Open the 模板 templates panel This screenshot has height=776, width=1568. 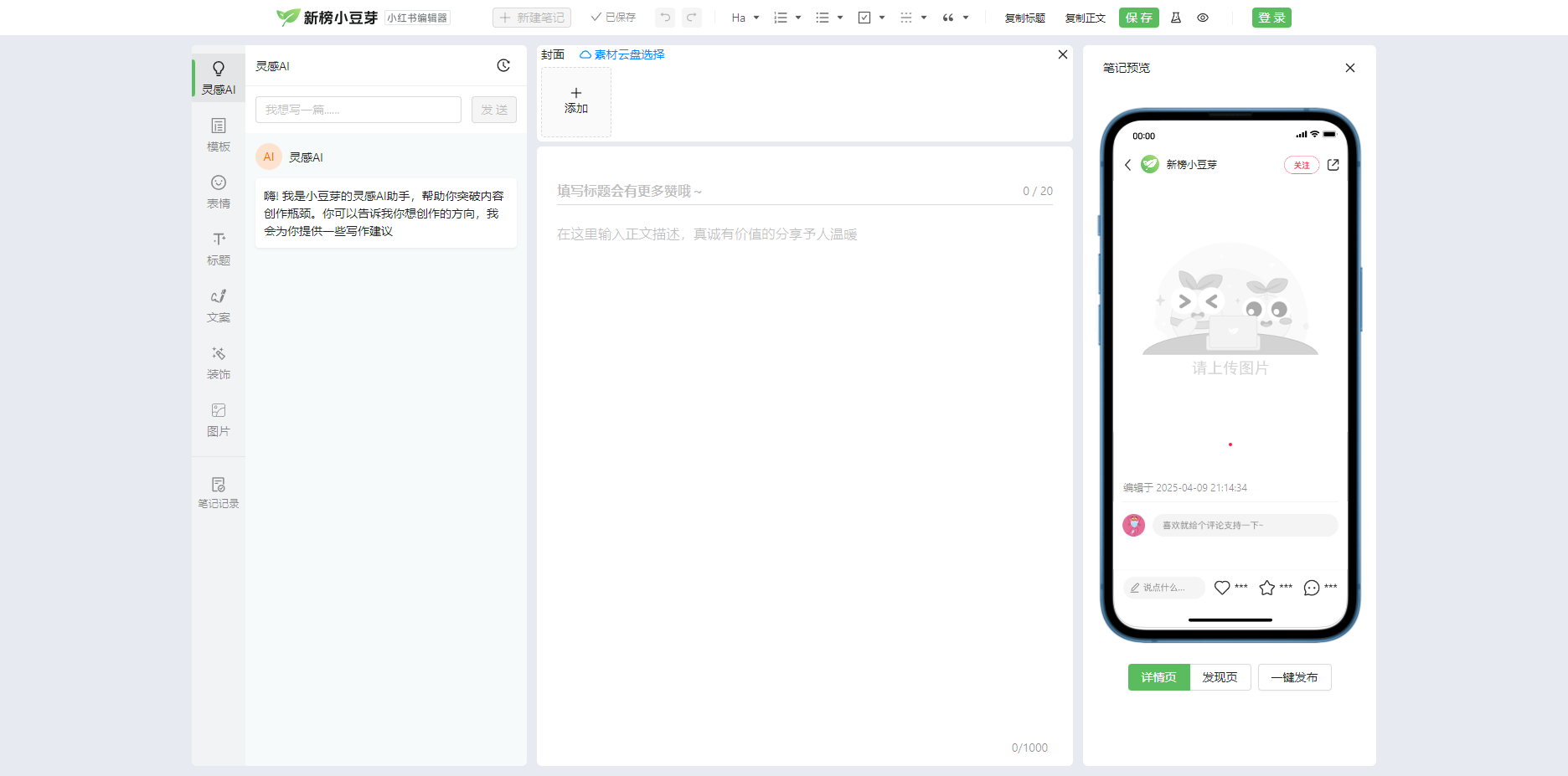219,135
